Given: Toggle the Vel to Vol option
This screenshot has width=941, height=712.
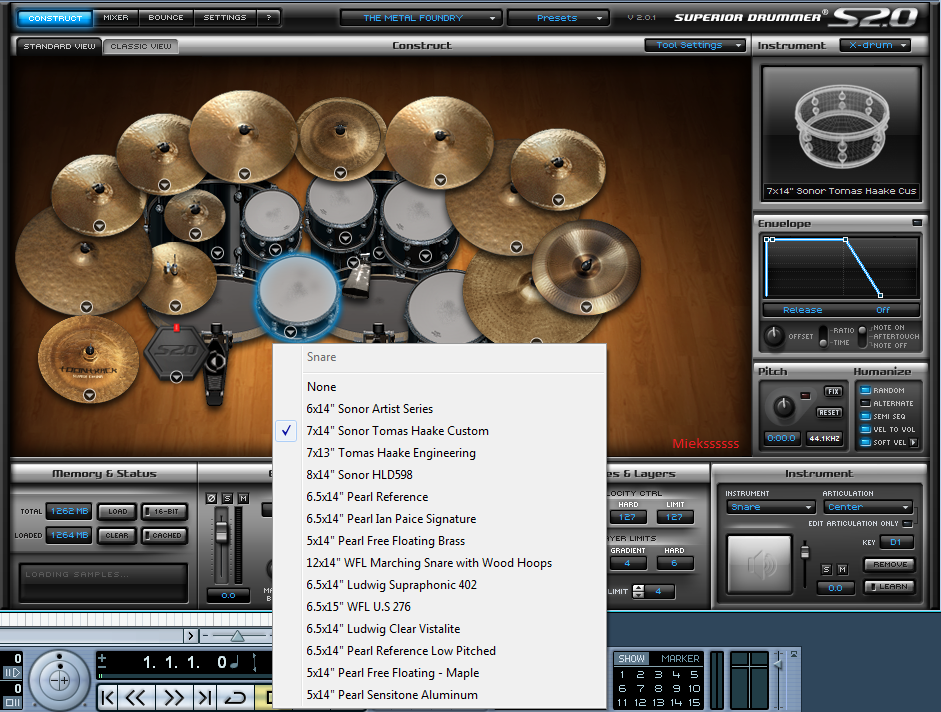Looking at the screenshot, I should [x=865, y=429].
